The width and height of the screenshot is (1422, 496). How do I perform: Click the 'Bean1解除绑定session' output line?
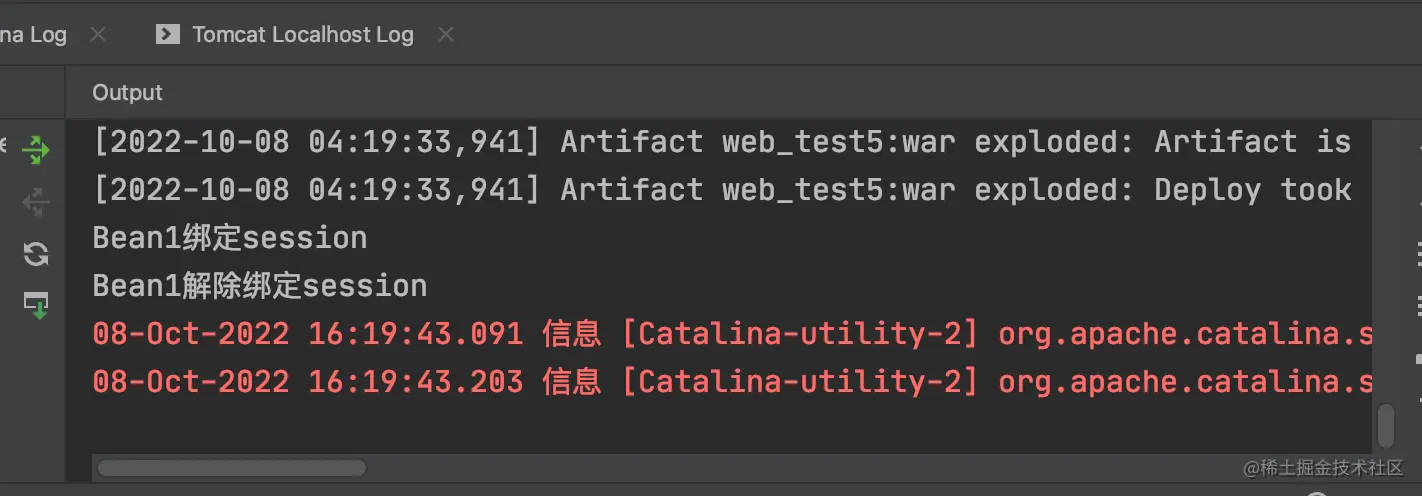260,286
